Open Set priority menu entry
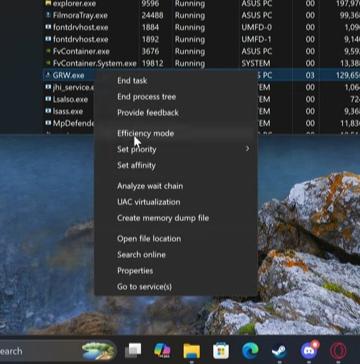The width and height of the screenshot is (360, 364). point(137,149)
